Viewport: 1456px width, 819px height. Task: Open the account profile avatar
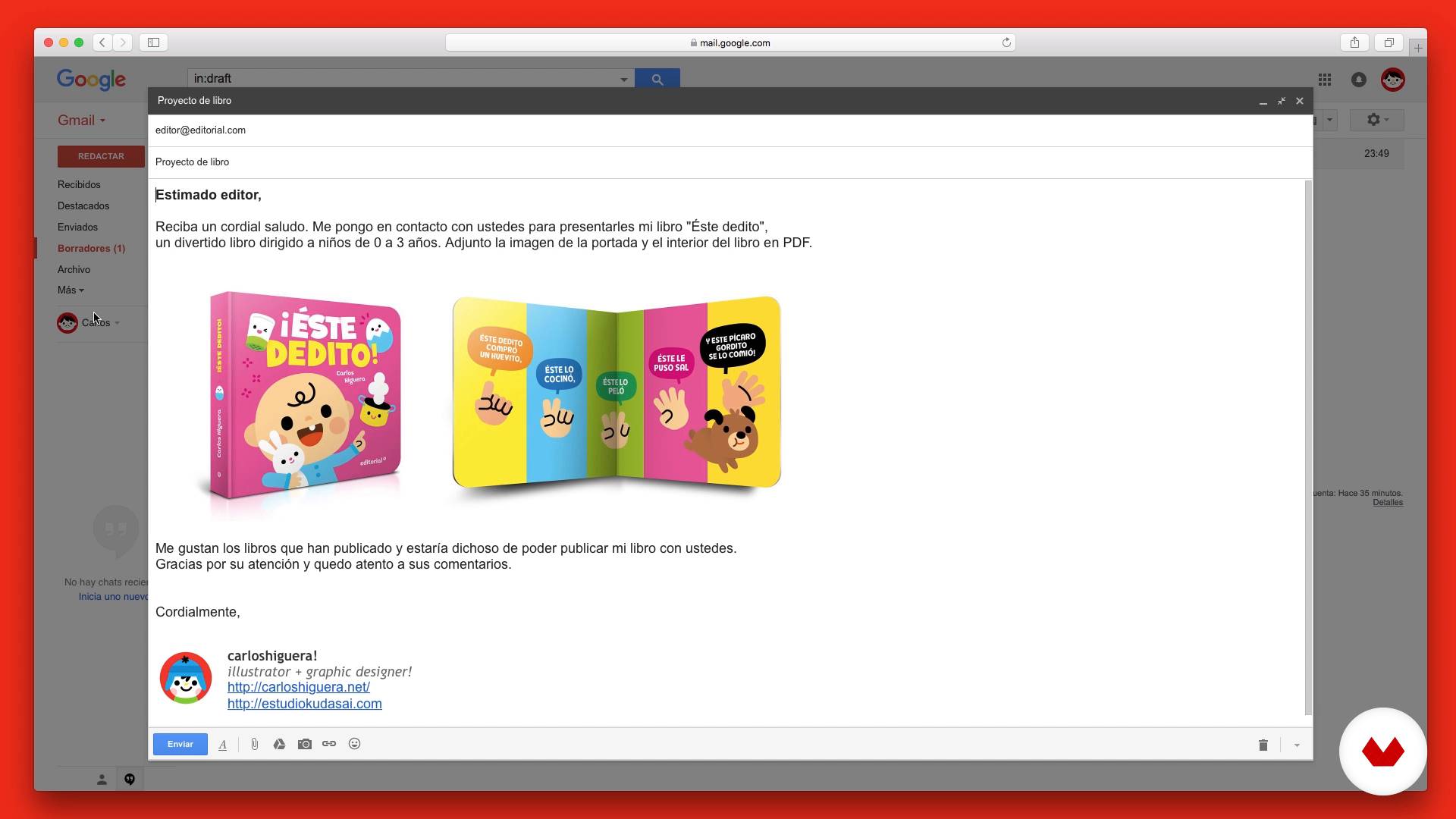coord(1393,80)
